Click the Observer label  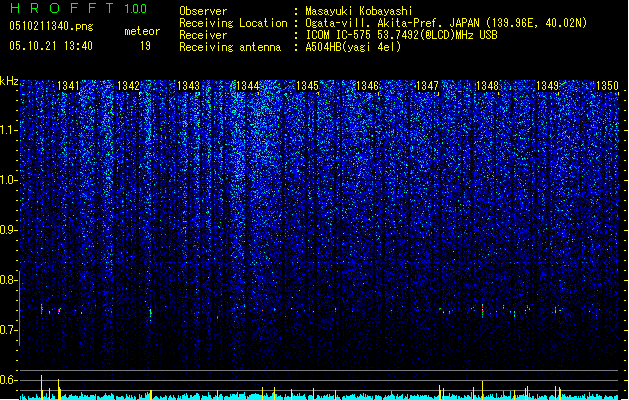[x=203, y=11]
